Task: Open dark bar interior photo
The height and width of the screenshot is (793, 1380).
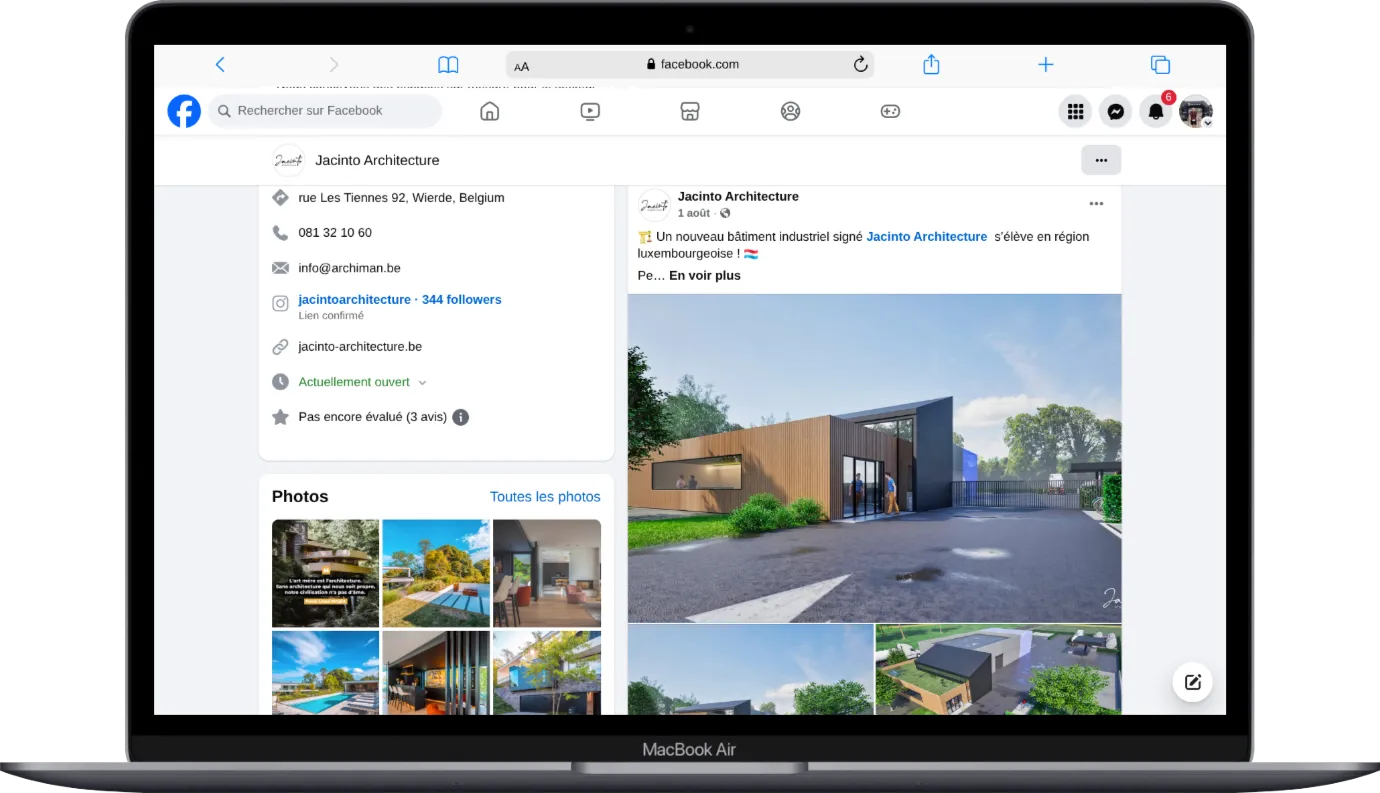Action: (x=436, y=672)
